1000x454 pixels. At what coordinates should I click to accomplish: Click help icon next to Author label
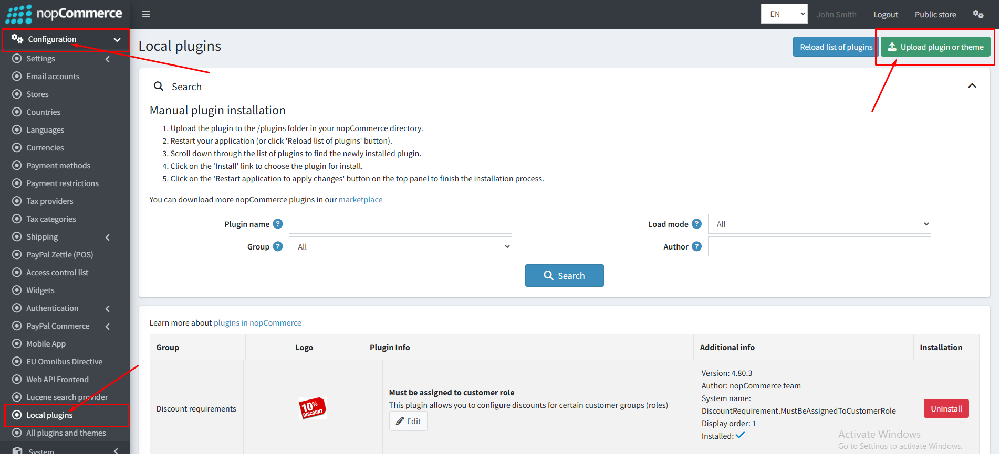698,246
